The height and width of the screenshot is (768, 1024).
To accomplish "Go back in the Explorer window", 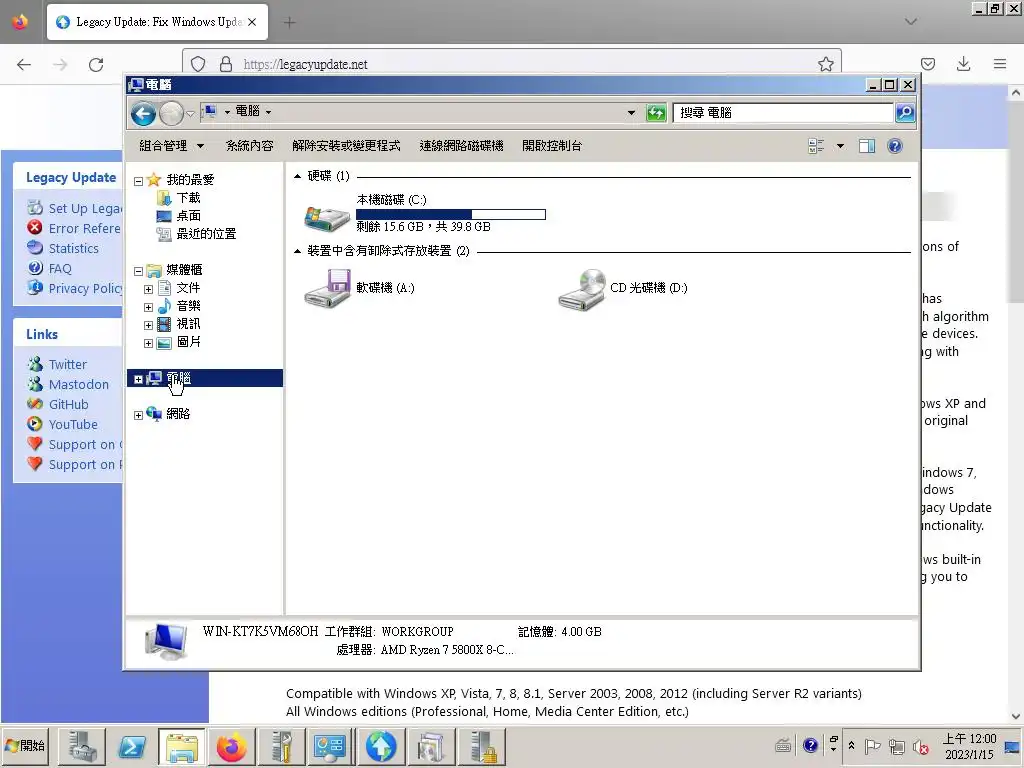I will (143, 114).
